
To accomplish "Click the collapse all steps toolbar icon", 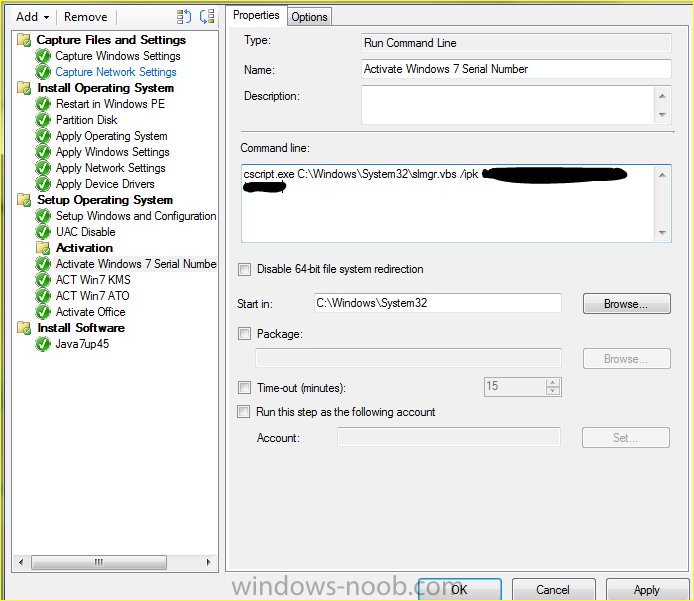I will point(207,17).
